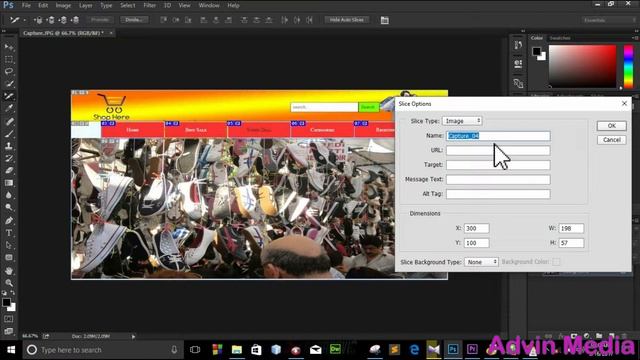Change the screen mode icon
The width and height of the screenshot is (640, 360).
(9, 331)
